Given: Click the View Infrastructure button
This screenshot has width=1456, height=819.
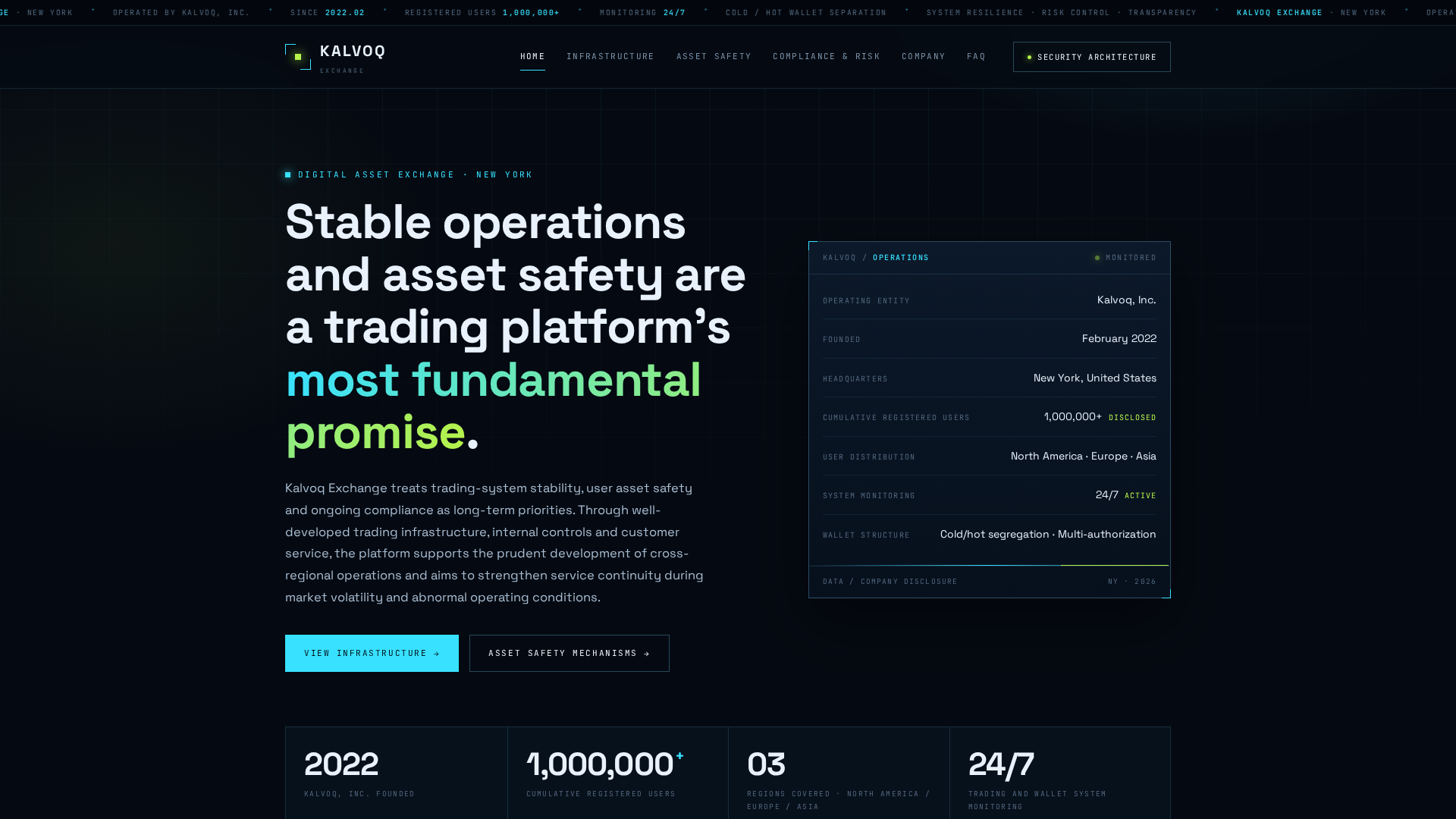Looking at the screenshot, I should (372, 653).
